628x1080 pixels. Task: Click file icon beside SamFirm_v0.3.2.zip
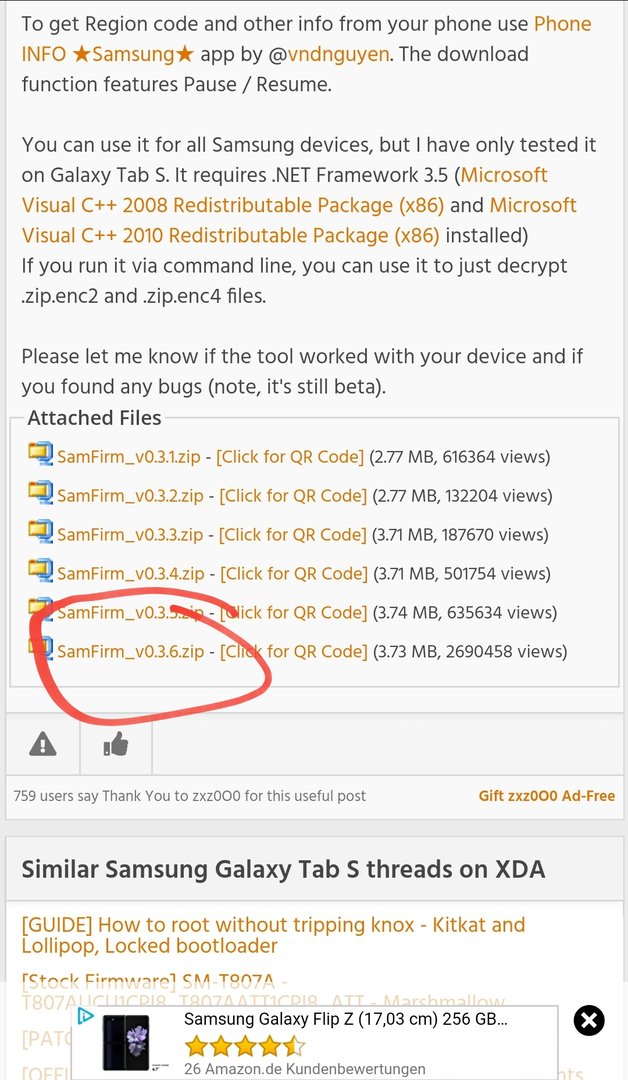(x=40, y=492)
